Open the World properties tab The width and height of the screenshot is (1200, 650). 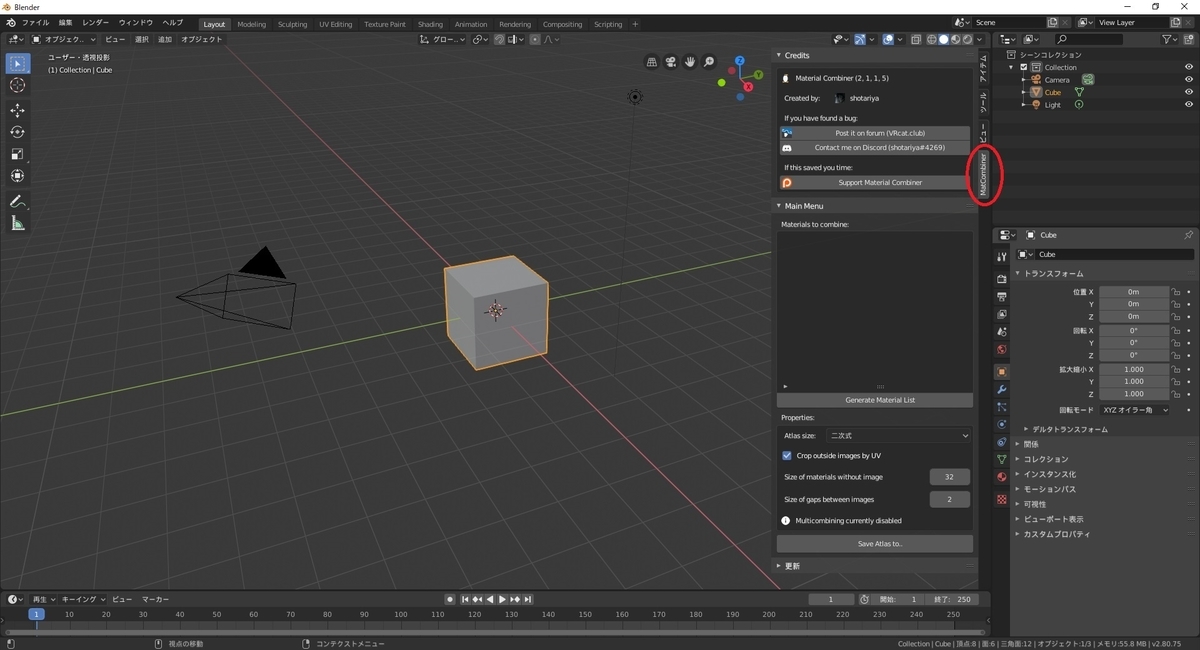1002,350
